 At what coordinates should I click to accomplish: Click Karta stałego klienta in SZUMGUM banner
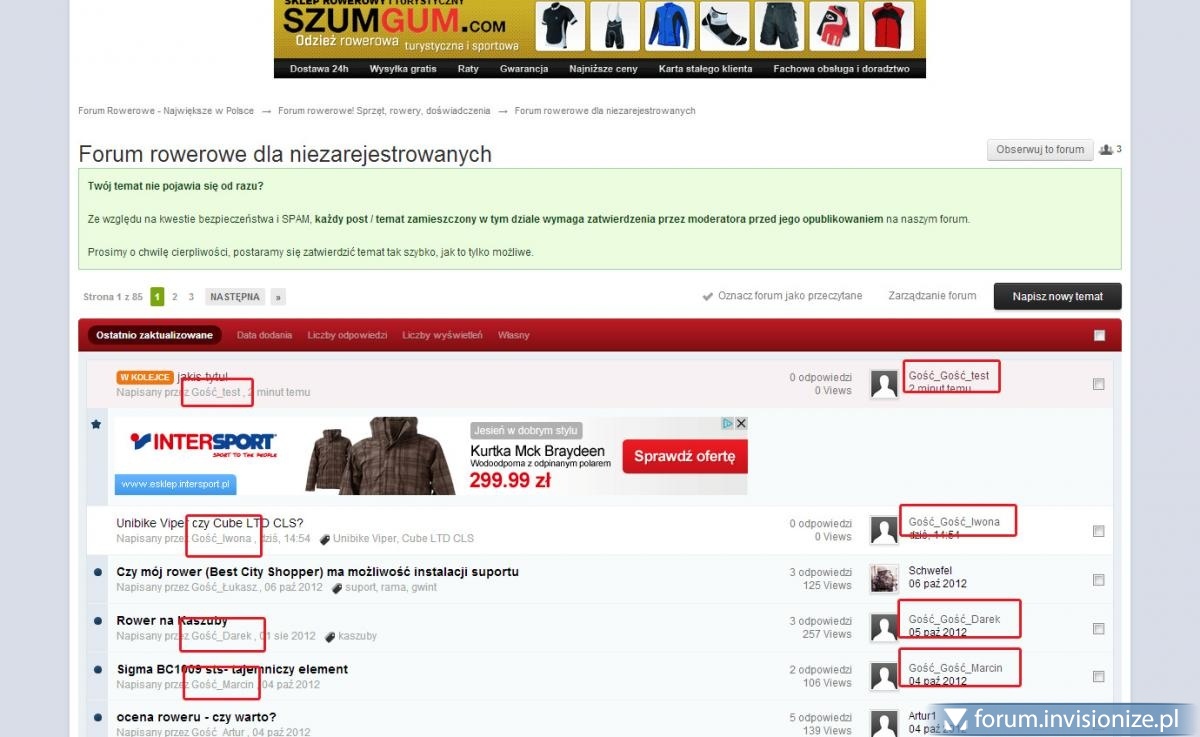(705, 69)
